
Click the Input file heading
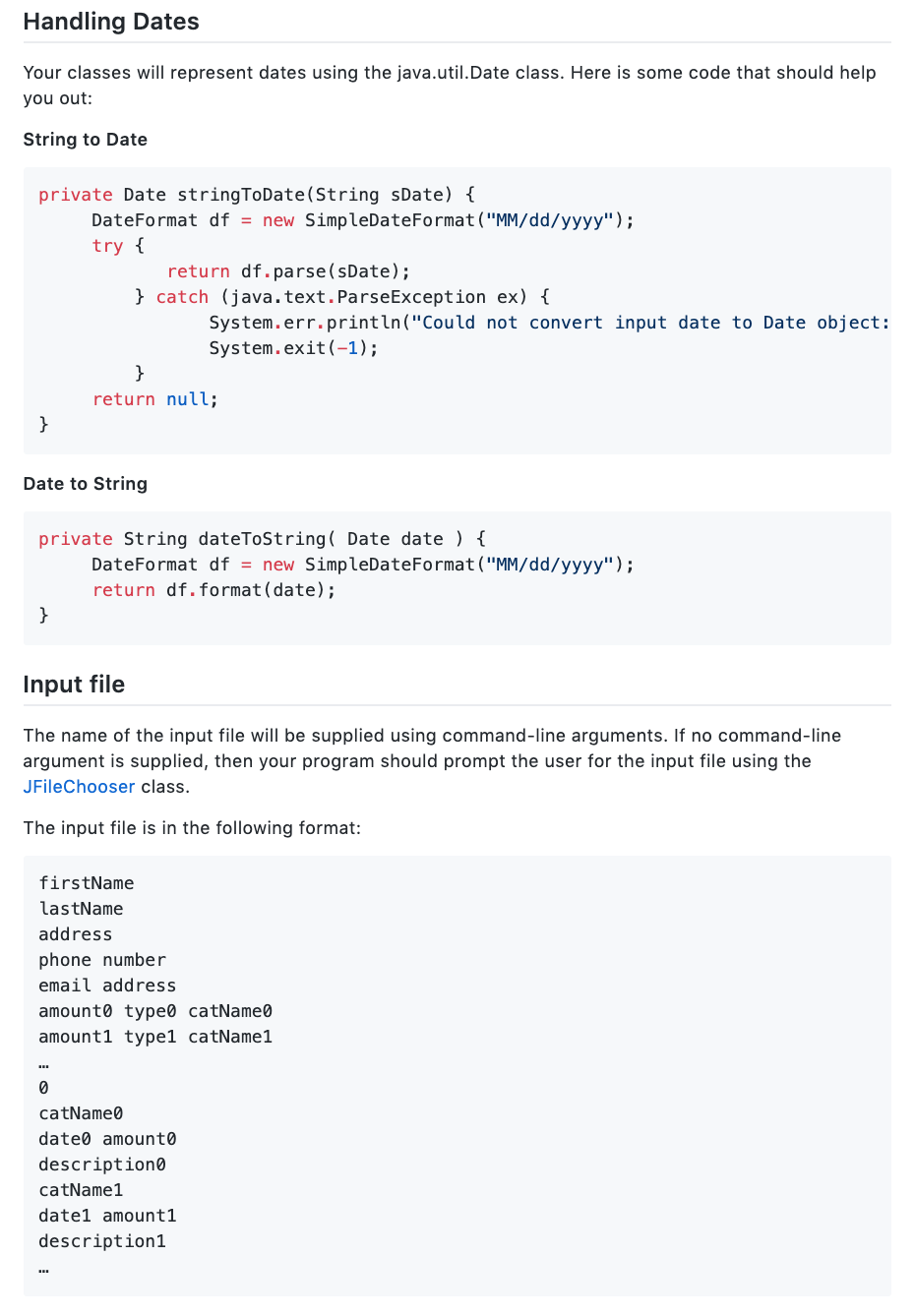tap(74, 685)
